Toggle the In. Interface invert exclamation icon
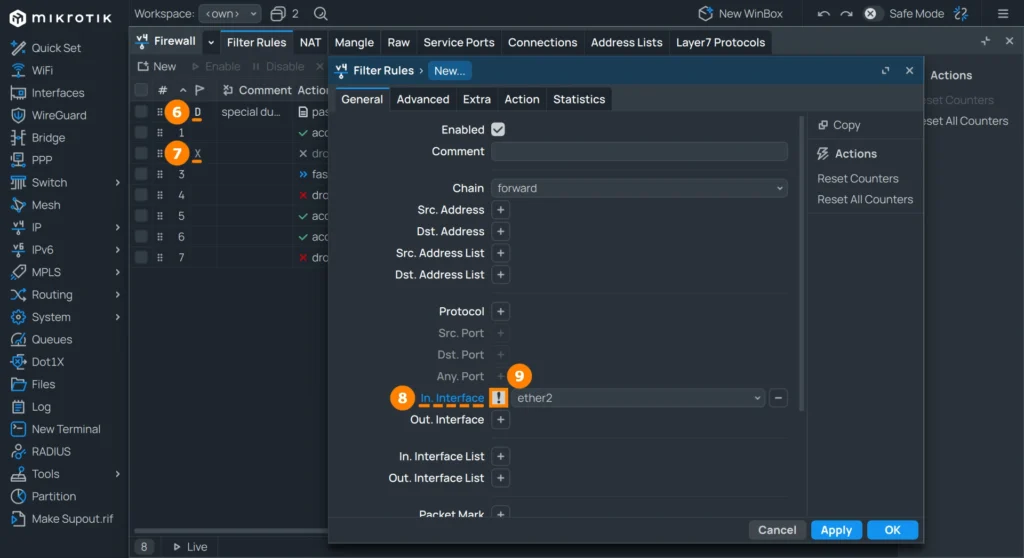The height and width of the screenshot is (558, 1024). click(498, 397)
